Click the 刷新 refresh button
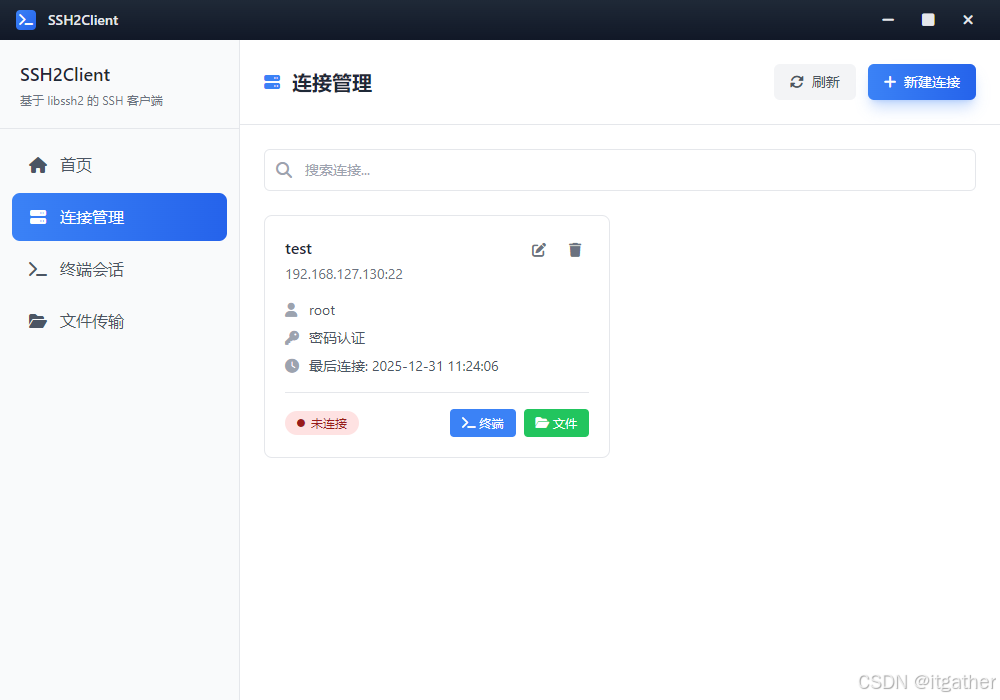Viewport: 1000px width, 700px height. 814,82
